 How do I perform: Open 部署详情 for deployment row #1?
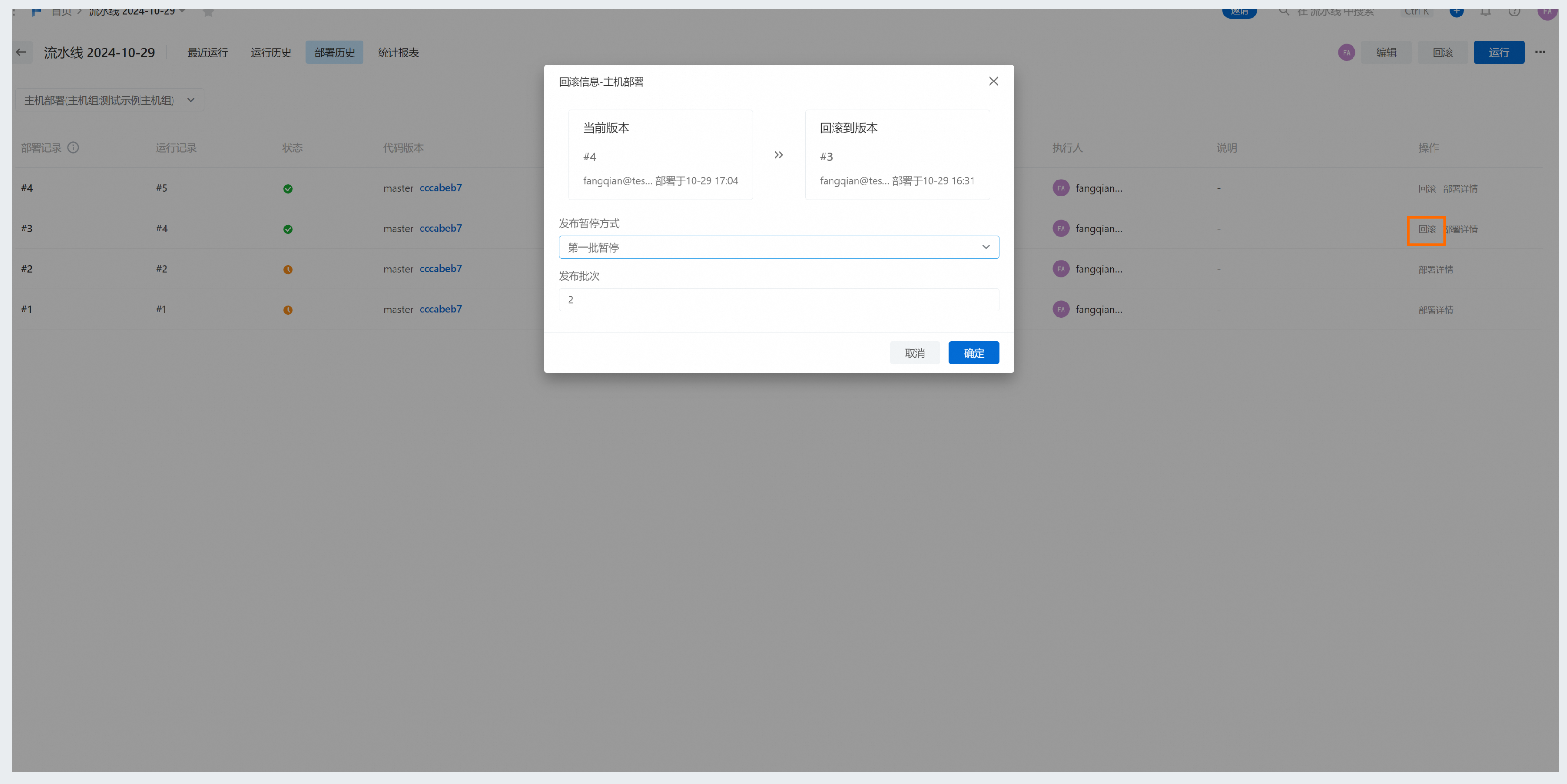click(1435, 310)
